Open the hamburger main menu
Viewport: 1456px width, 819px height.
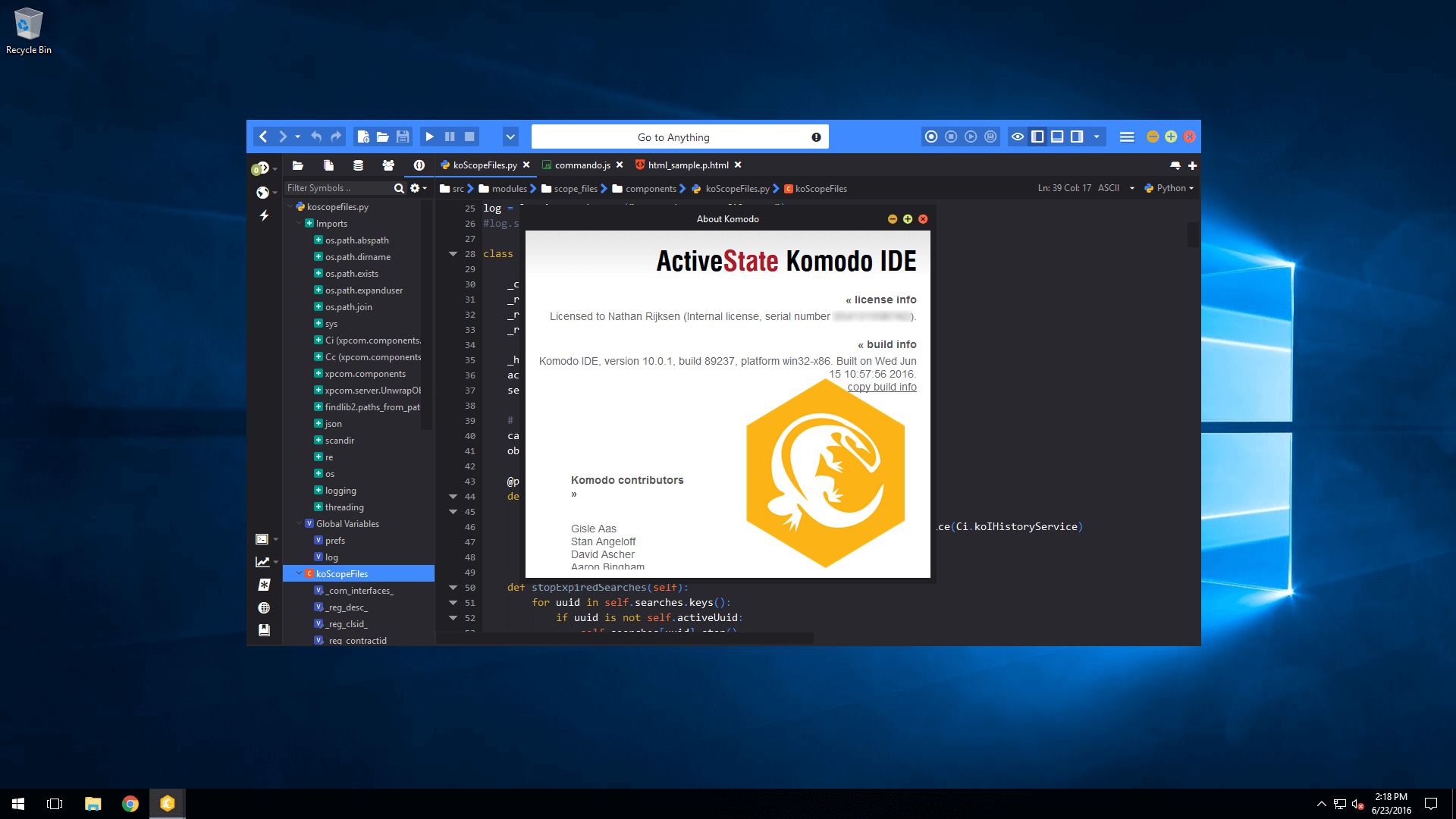click(1127, 137)
